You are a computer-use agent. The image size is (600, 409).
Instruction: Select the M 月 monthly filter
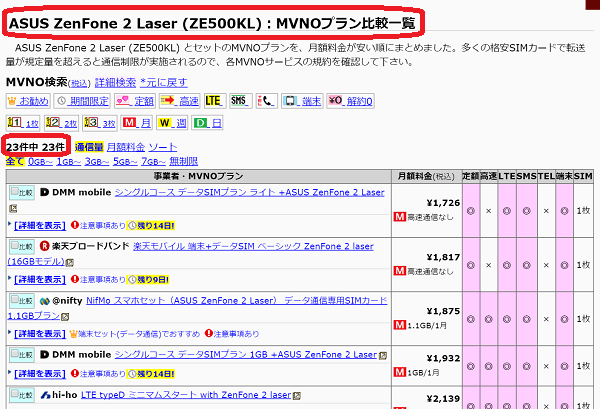(x=137, y=123)
